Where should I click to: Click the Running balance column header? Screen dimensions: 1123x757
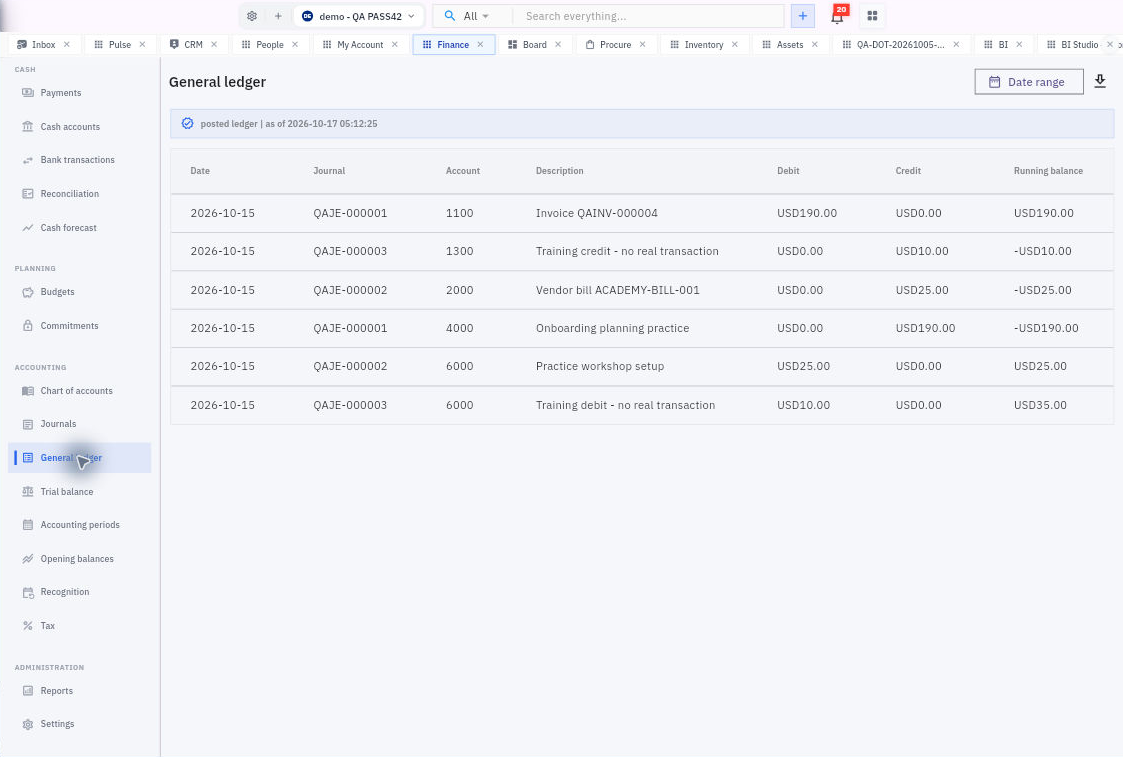click(1048, 171)
